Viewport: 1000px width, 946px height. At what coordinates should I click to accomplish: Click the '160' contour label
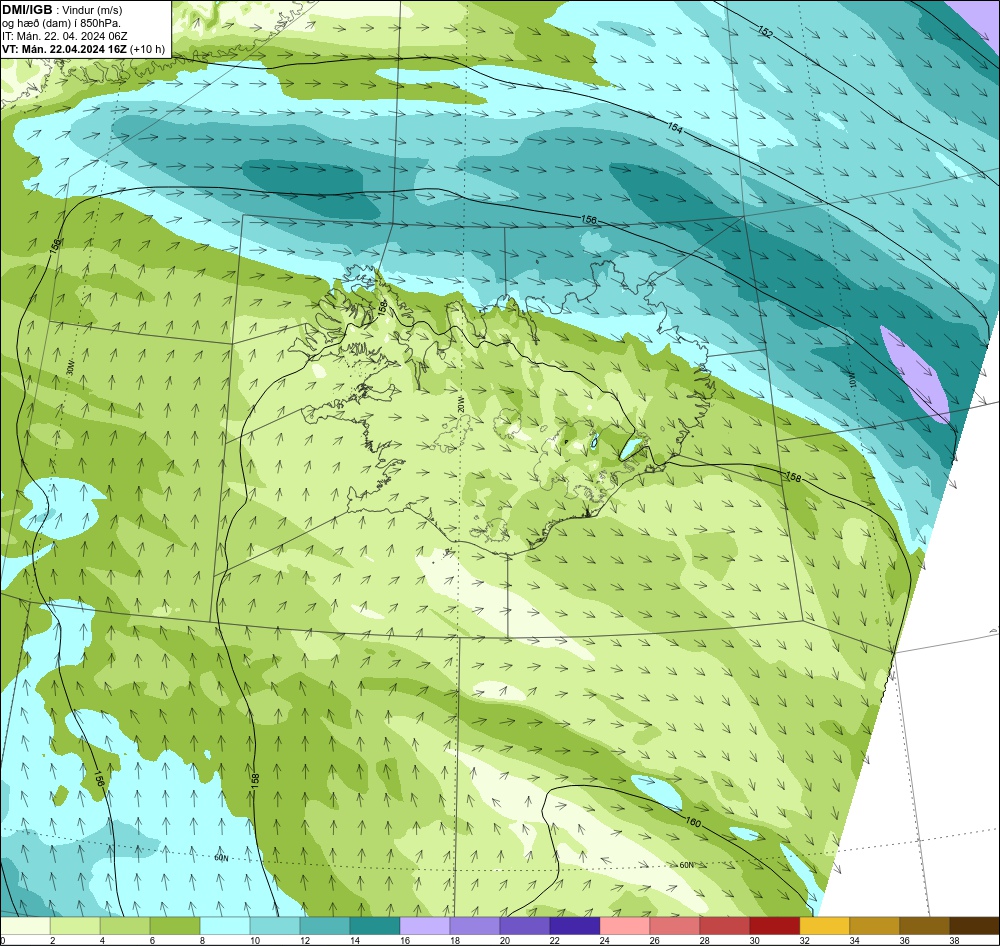click(x=693, y=822)
